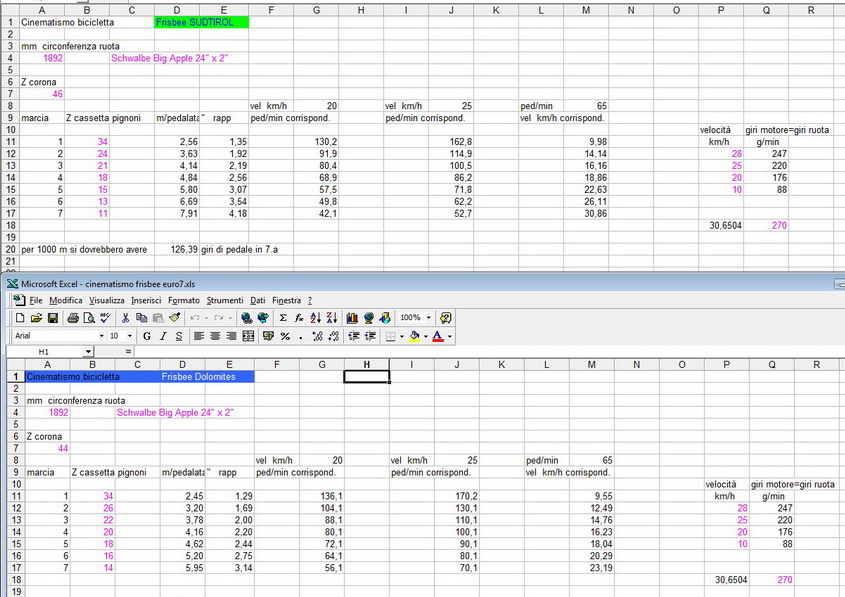The width and height of the screenshot is (845, 597).
Task: Expand the Arial font name list
Action: [x=101, y=336]
